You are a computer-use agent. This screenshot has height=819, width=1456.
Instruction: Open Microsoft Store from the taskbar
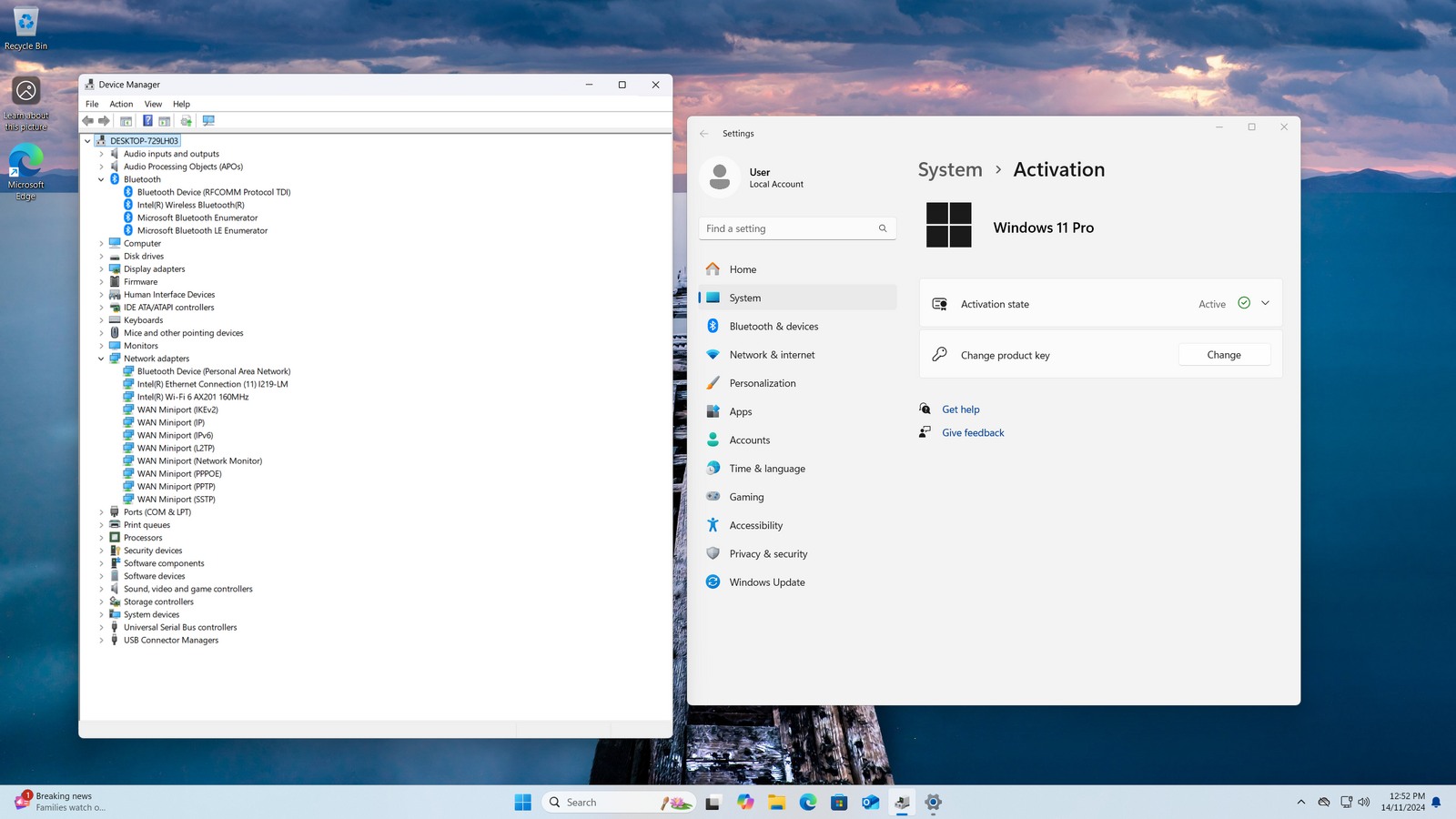click(x=839, y=802)
